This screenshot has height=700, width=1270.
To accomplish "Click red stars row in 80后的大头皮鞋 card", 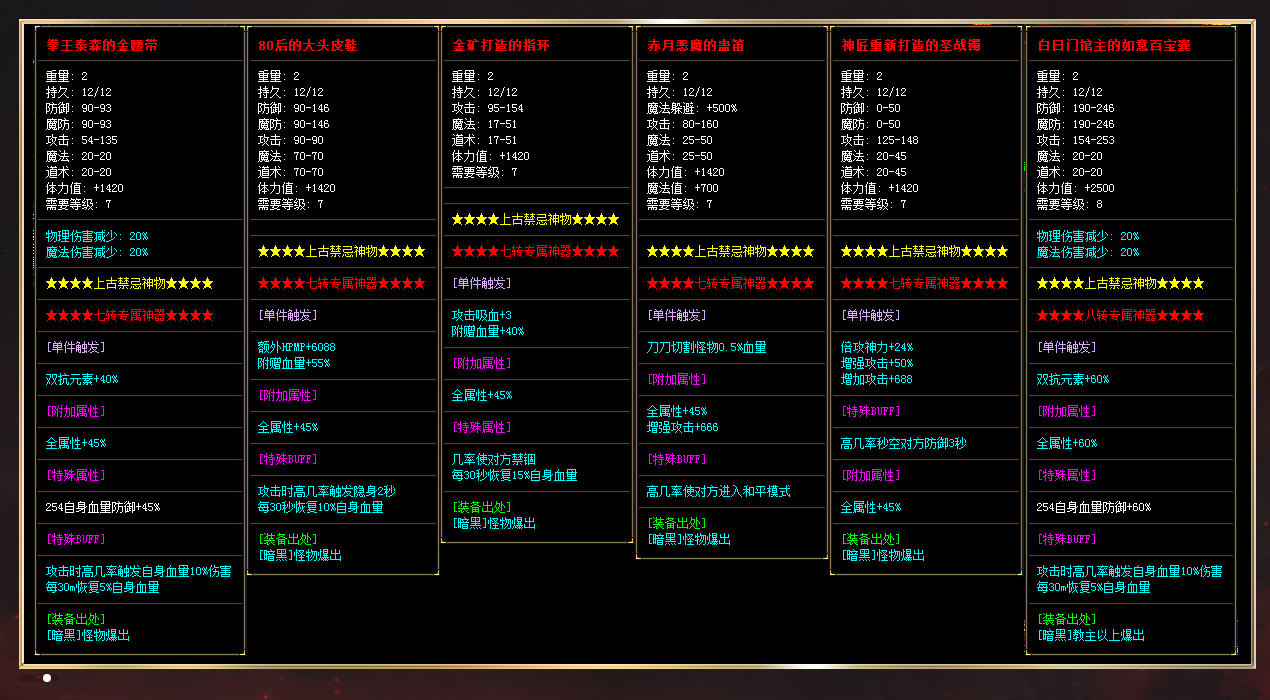I will (x=341, y=283).
